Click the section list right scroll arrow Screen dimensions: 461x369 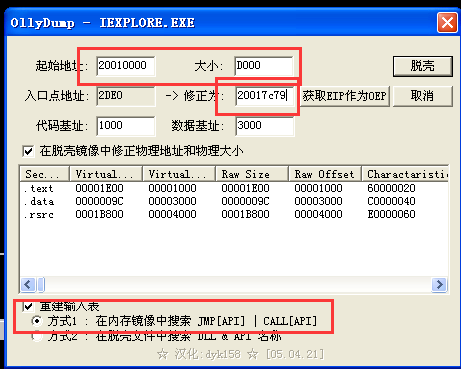point(439,285)
